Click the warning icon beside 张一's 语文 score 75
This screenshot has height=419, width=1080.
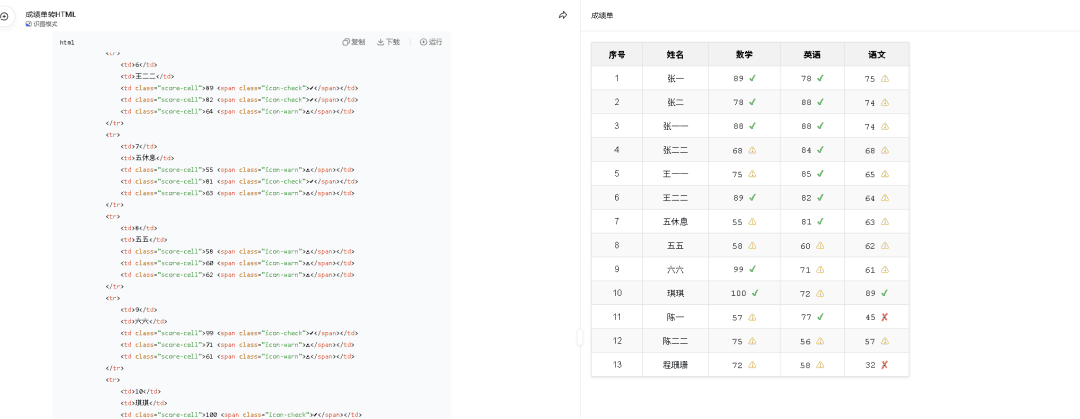(885, 79)
